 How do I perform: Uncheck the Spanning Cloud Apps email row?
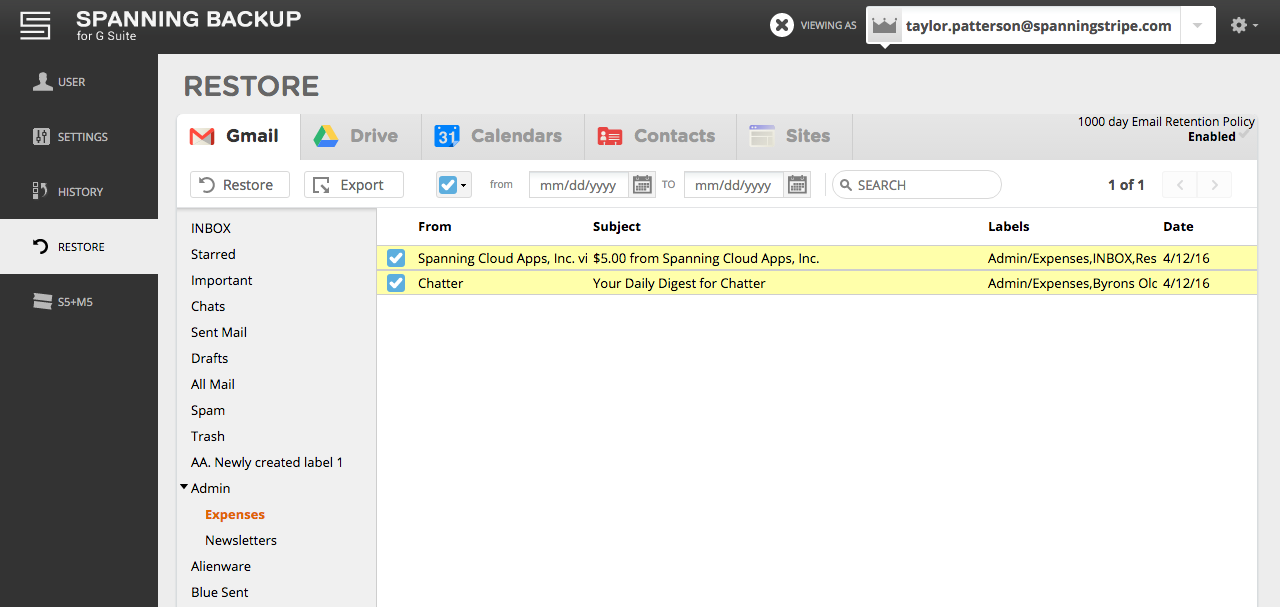pos(396,258)
